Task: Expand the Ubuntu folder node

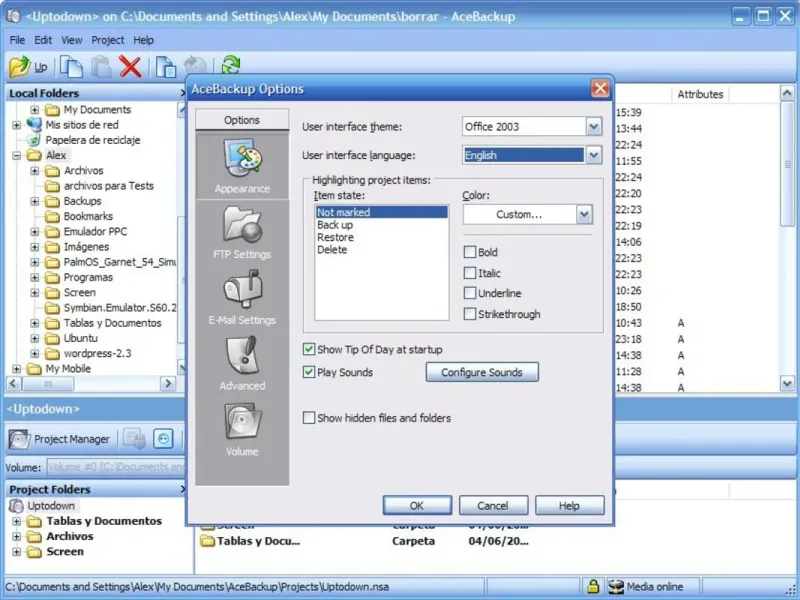Action: point(34,338)
